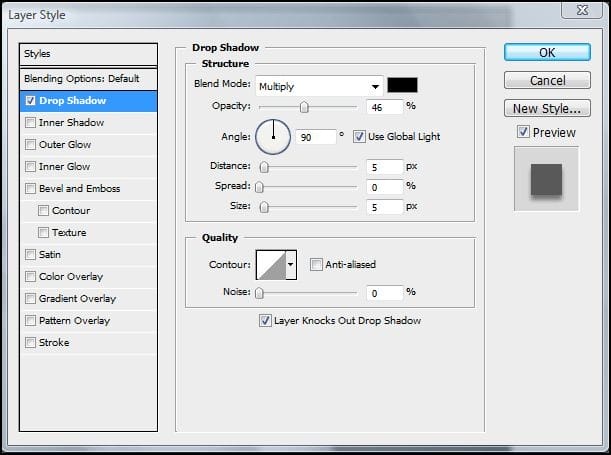The image size is (611, 455).
Task: Select the Satin style row
Action: tap(88, 255)
